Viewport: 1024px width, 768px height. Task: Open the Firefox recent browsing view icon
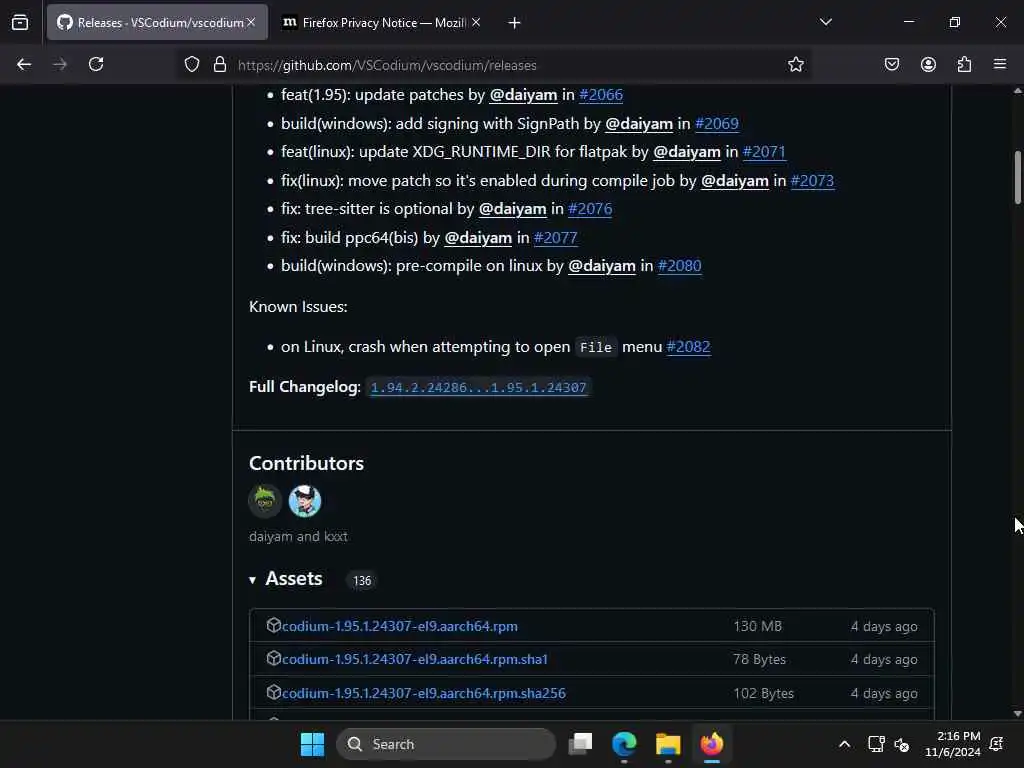point(20,23)
